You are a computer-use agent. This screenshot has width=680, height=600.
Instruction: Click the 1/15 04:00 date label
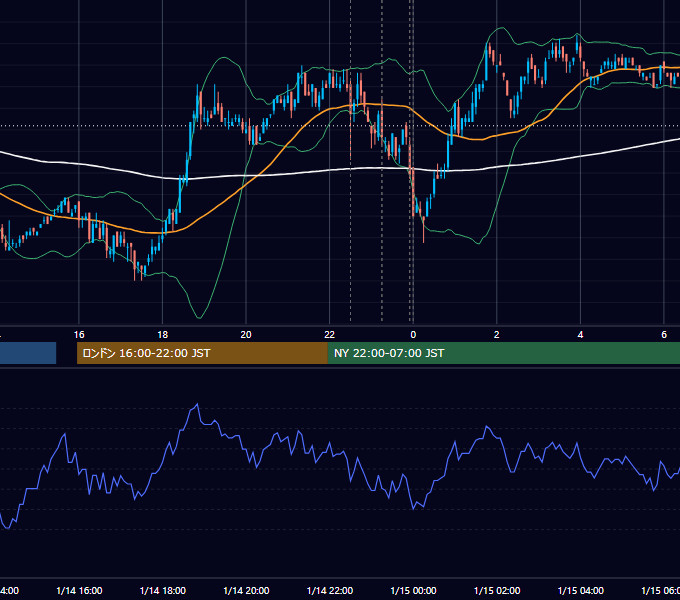(581, 590)
